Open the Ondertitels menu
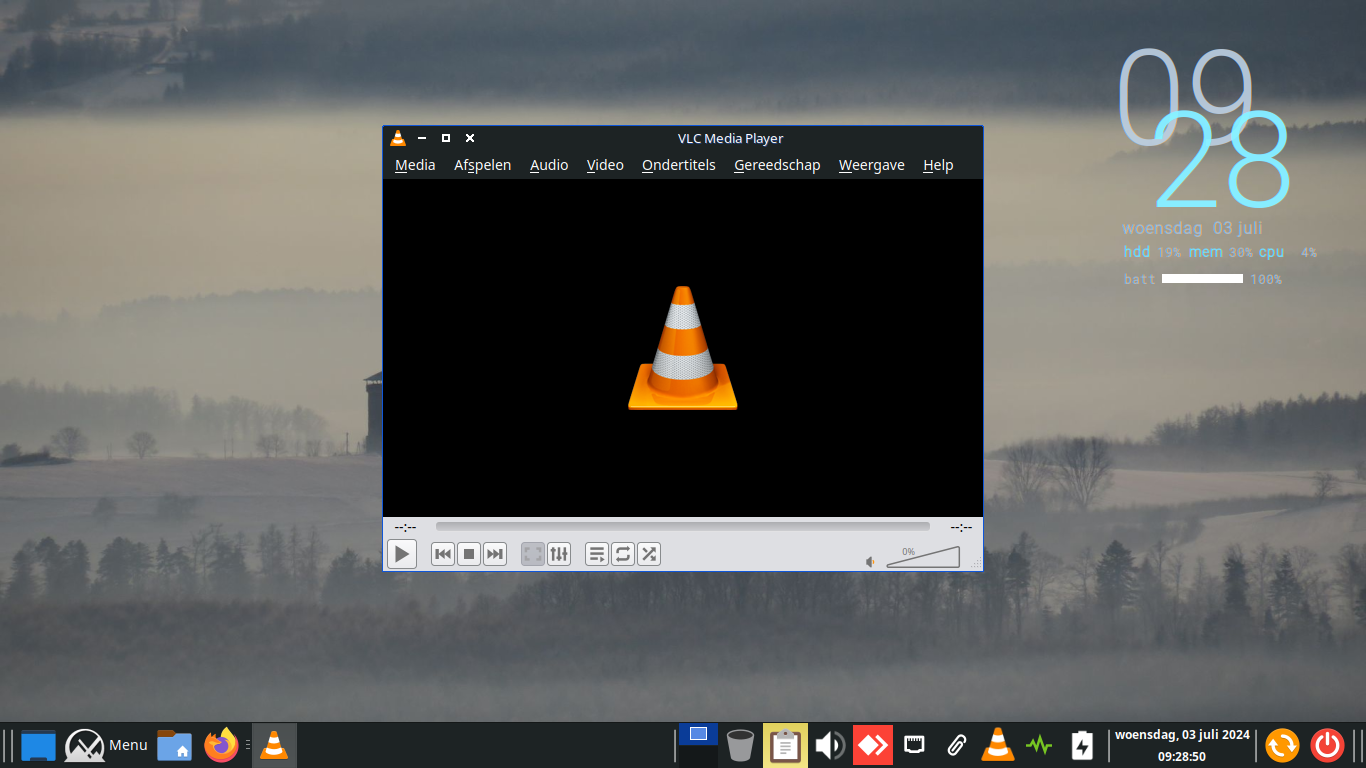The width and height of the screenshot is (1366, 768). click(x=679, y=165)
